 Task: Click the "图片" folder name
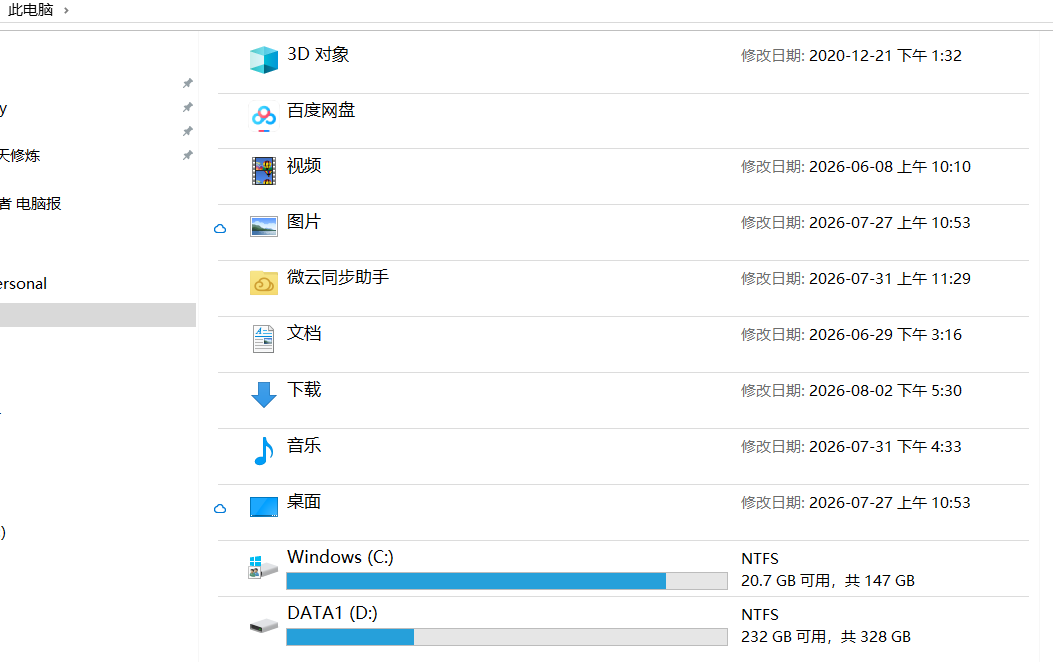tap(304, 222)
